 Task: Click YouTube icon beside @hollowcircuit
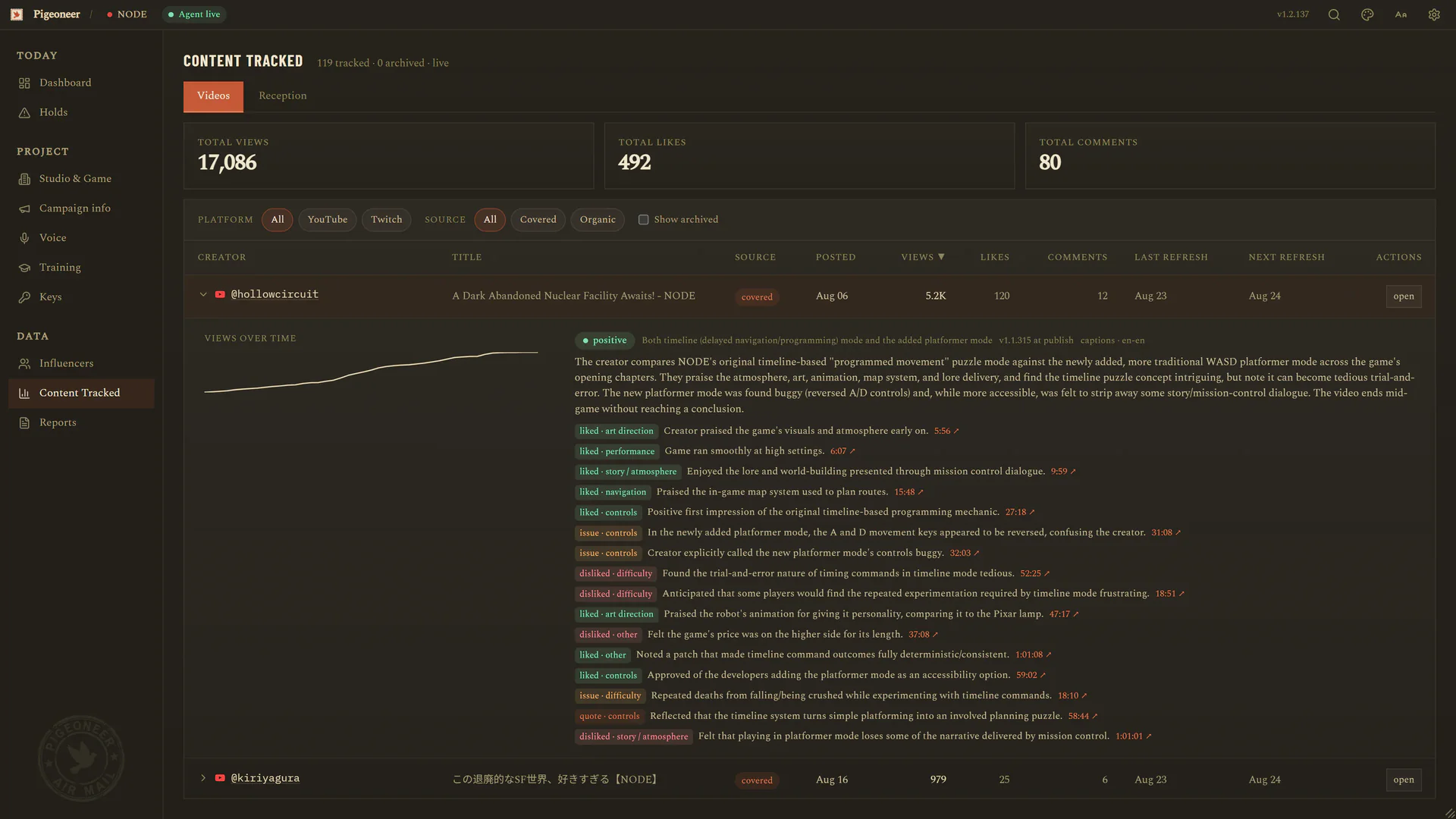click(x=220, y=294)
